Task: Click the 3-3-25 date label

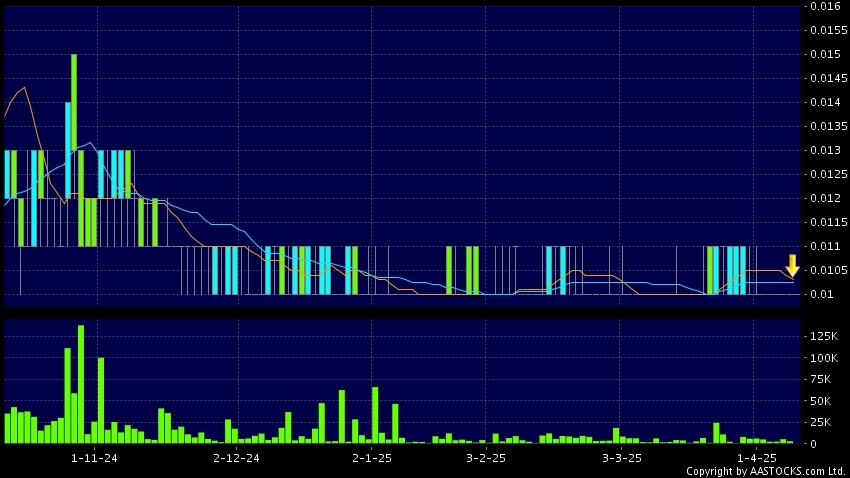Action: 622,458
